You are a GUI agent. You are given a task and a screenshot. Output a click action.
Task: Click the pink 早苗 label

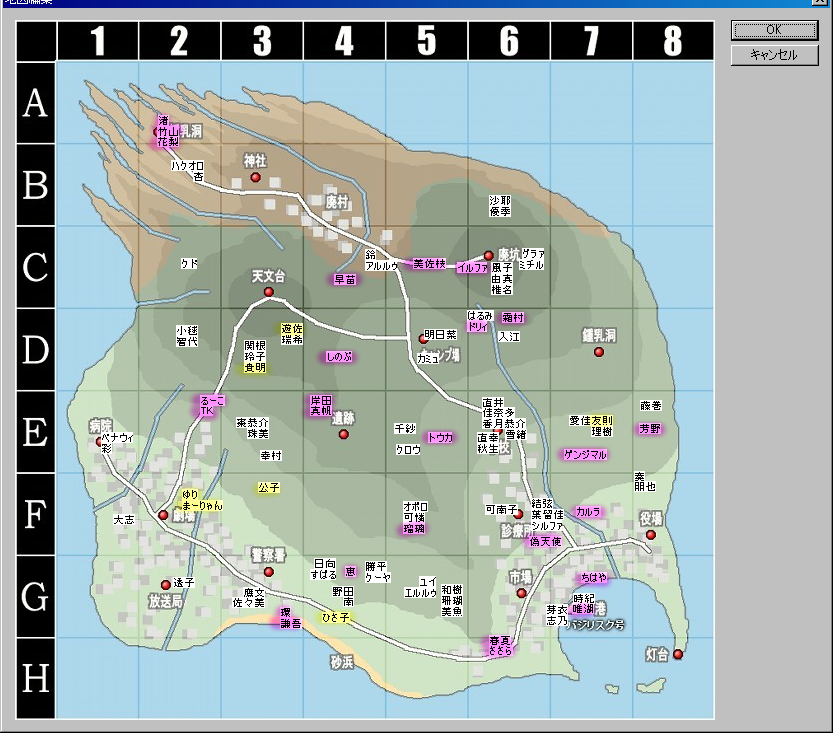pos(345,279)
